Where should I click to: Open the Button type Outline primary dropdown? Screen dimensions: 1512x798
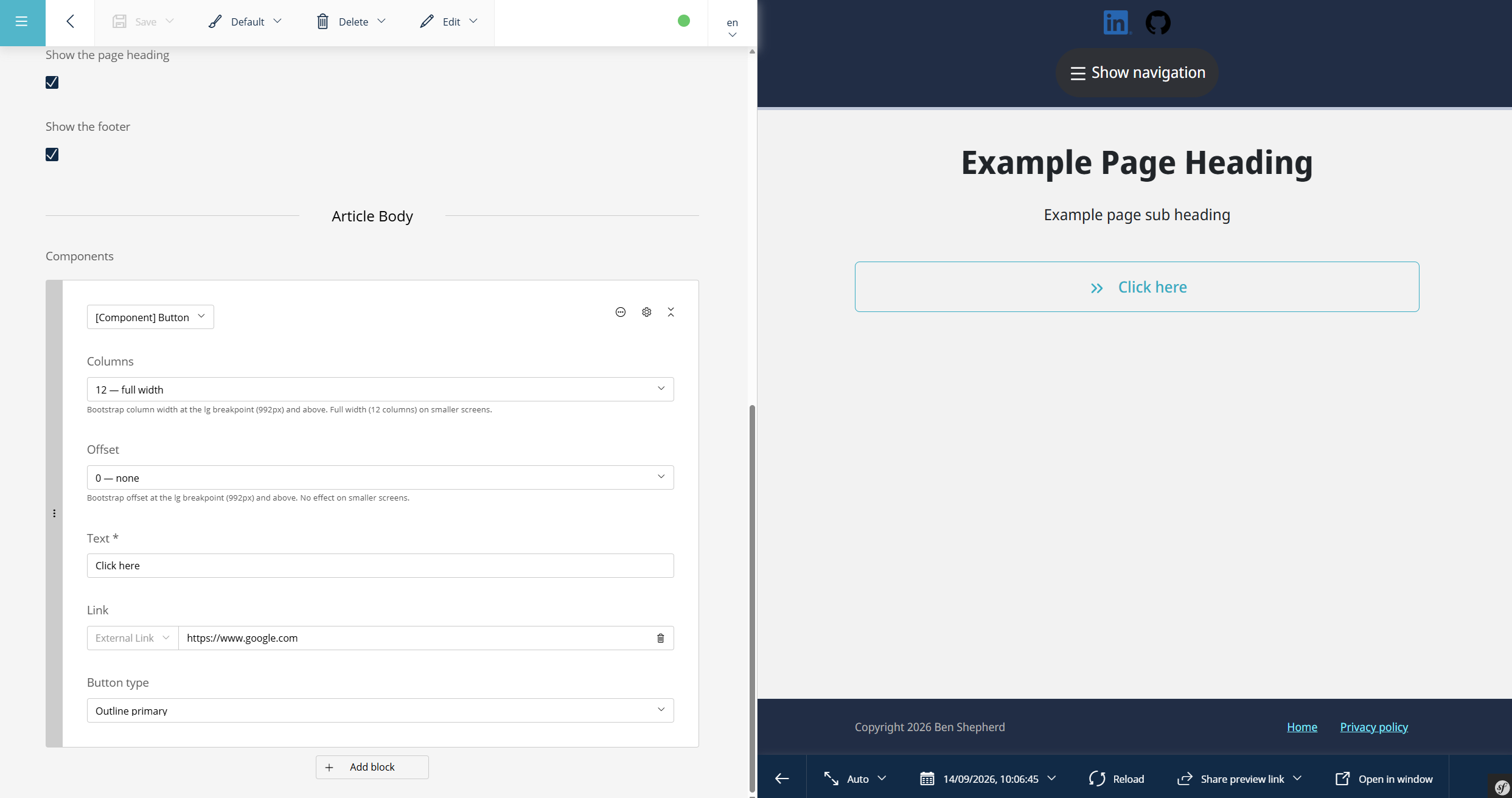pos(380,710)
